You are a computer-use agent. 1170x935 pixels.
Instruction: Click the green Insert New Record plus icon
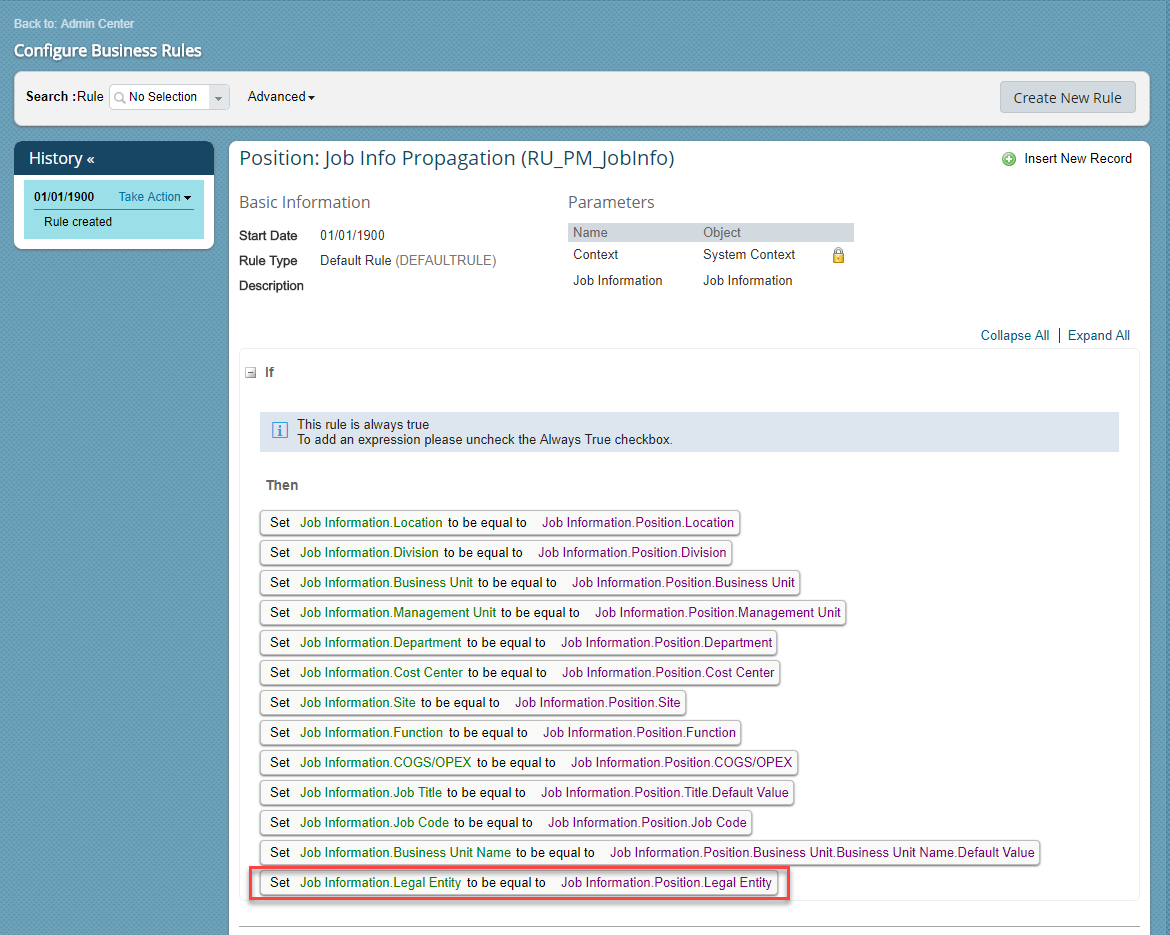point(1008,159)
